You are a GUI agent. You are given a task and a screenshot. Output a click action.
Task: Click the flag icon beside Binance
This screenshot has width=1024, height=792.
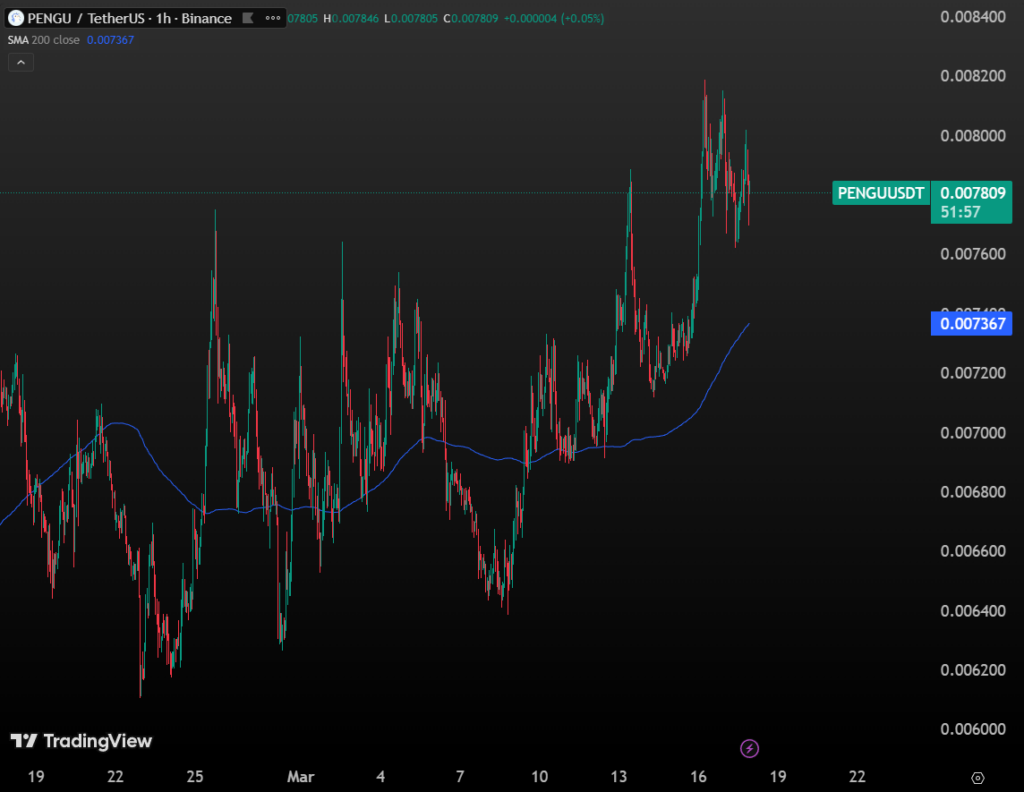247,18
